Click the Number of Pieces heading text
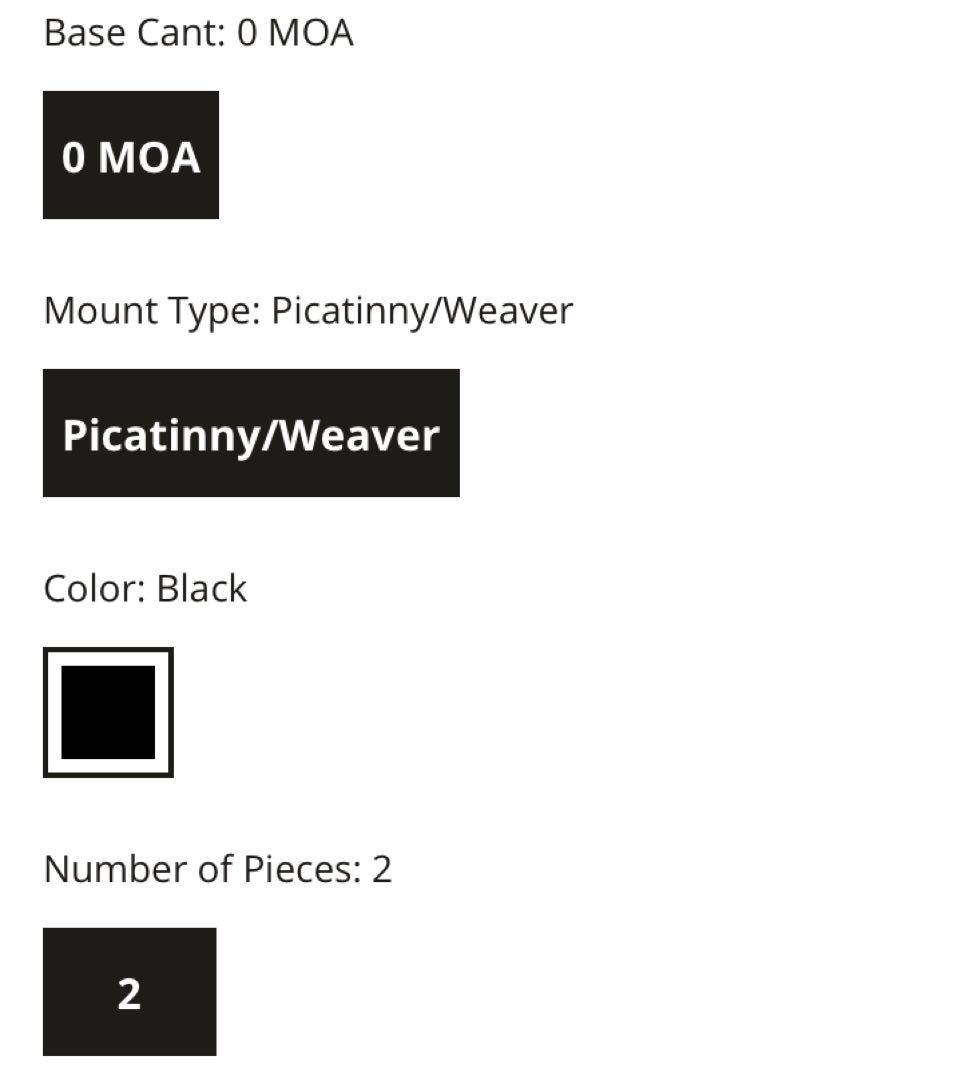 [x=200, y=869]
